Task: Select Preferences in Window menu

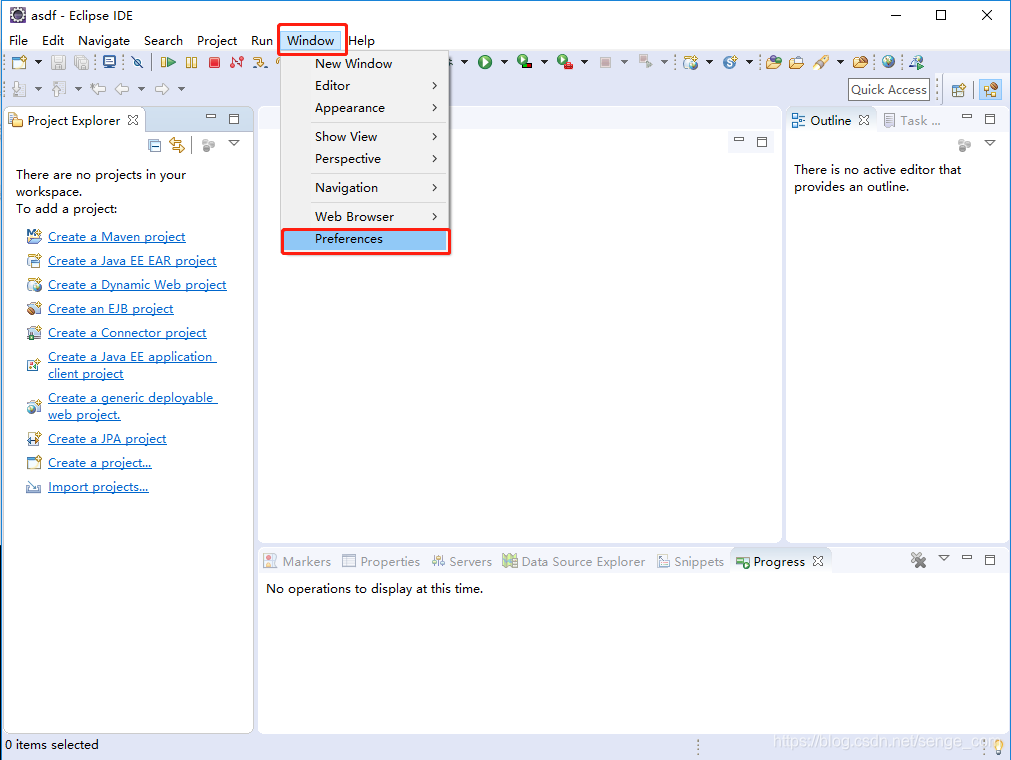Action: [366, 239]
